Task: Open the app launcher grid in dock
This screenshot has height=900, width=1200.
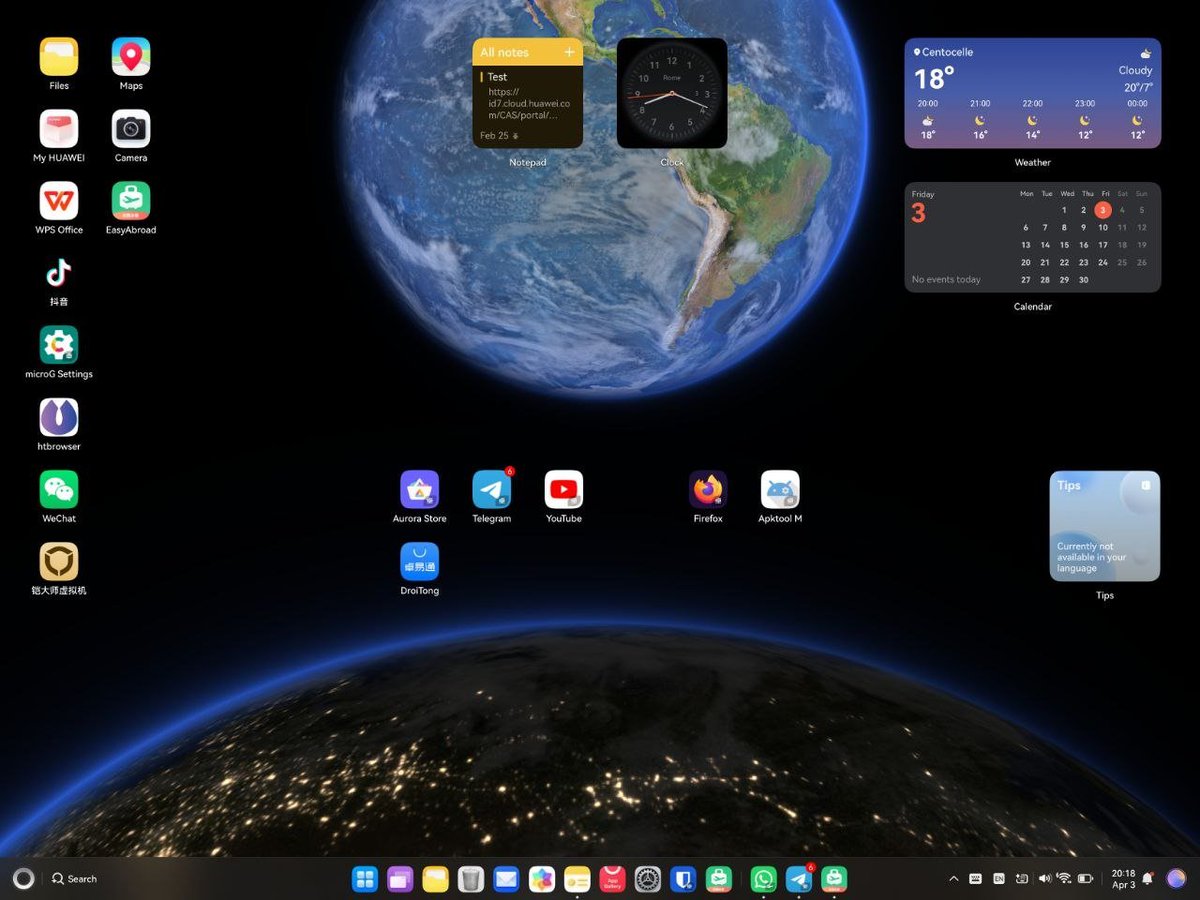Action: [365, 879]
